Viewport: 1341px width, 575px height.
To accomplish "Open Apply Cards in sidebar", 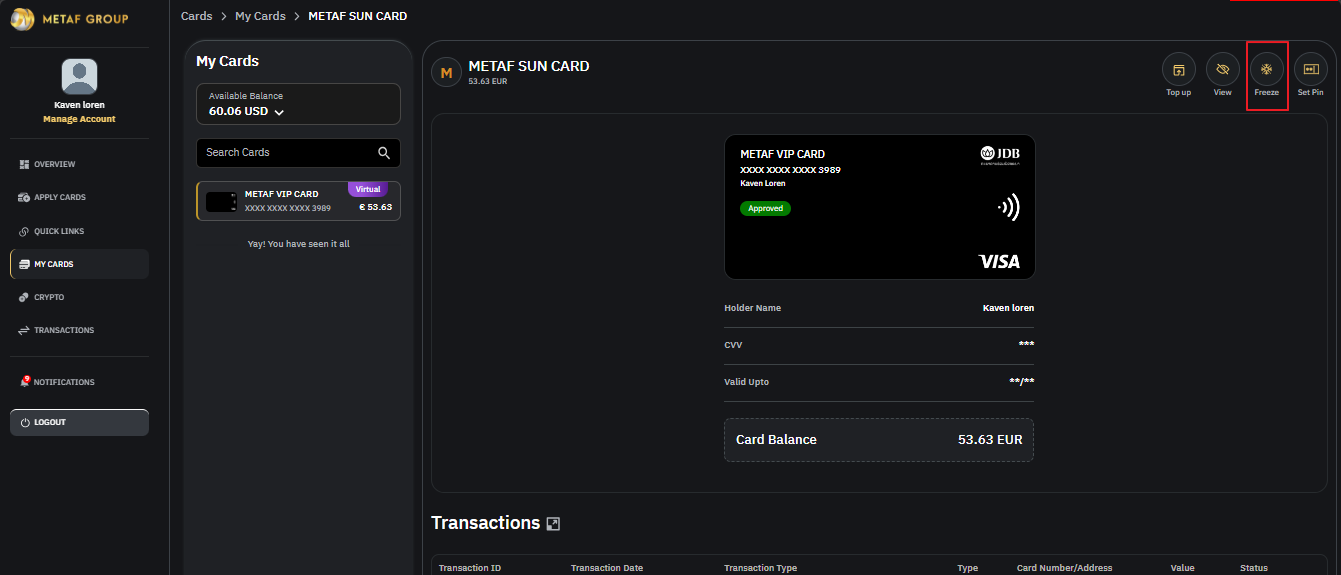I will [79, 197].
